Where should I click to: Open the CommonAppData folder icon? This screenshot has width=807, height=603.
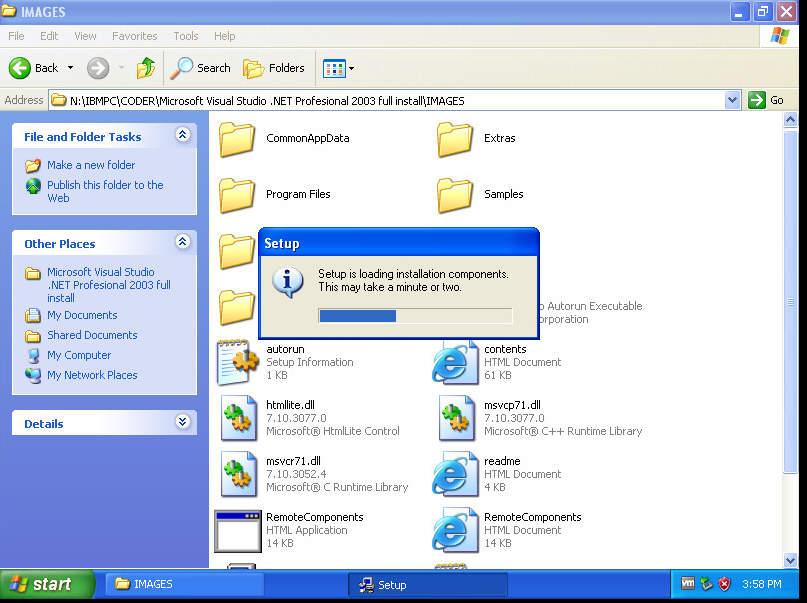[237, 139]
